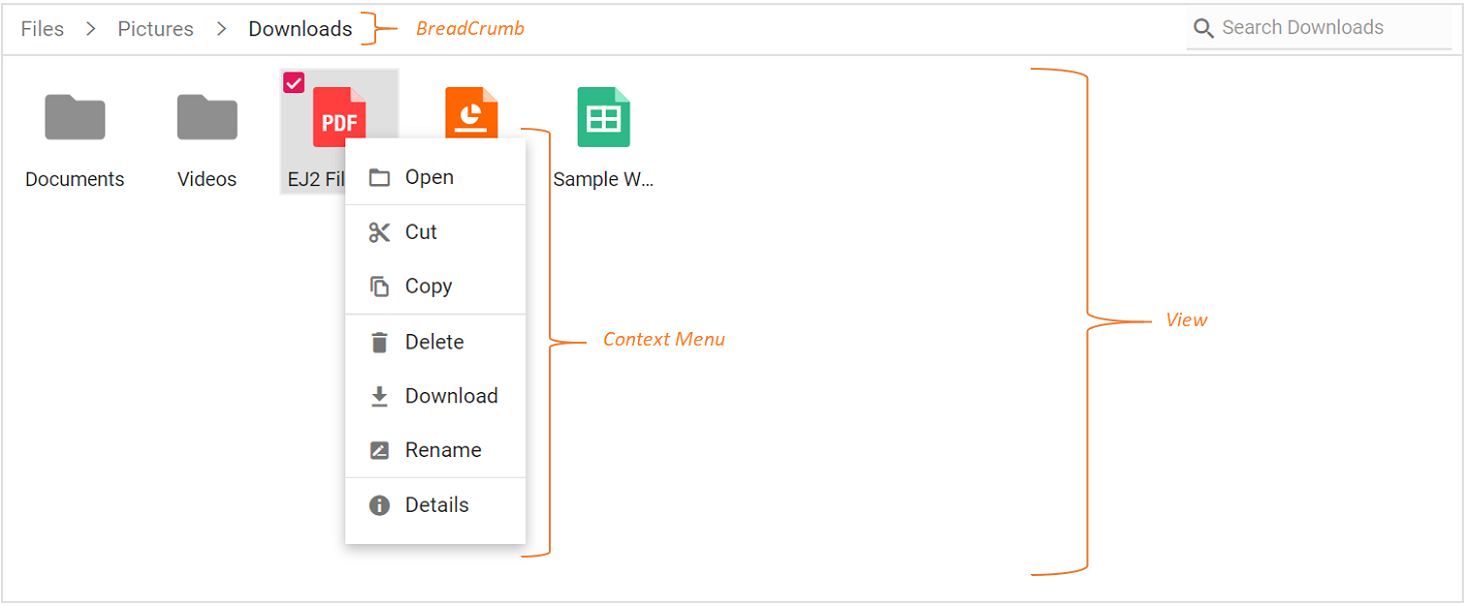Click the rename pencil icon
1467x606 pixels.
[x=379, y=451]
